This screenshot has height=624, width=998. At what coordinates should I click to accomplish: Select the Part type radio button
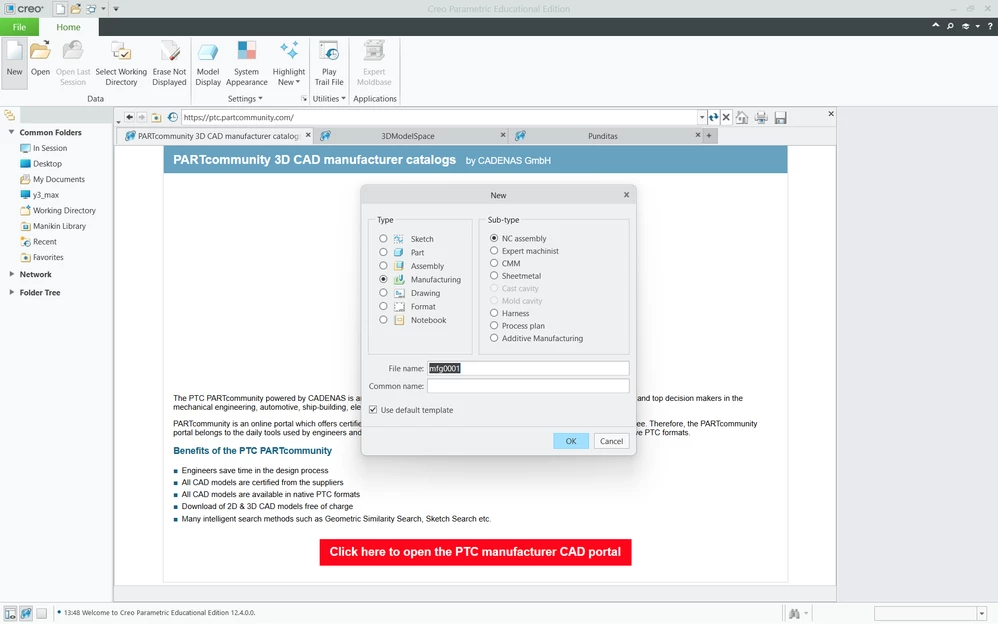(x=383, y=252)
